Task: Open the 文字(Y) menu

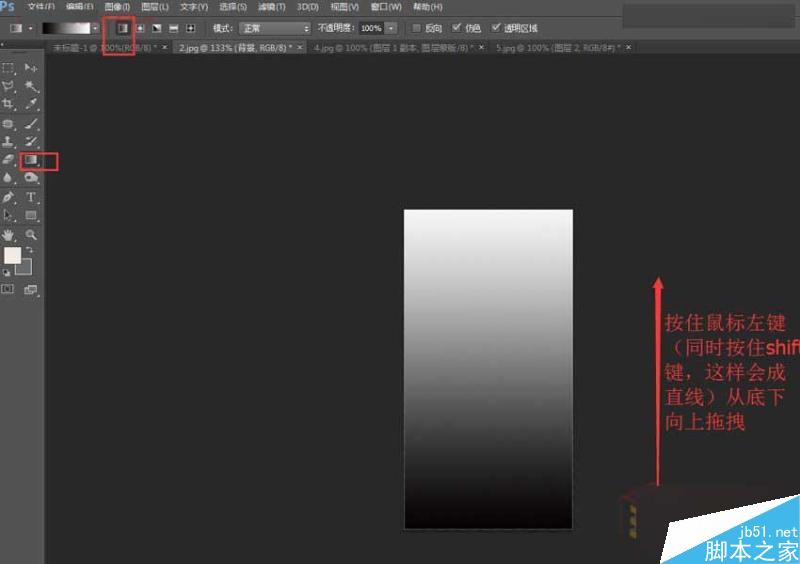Action: point(193,7)
